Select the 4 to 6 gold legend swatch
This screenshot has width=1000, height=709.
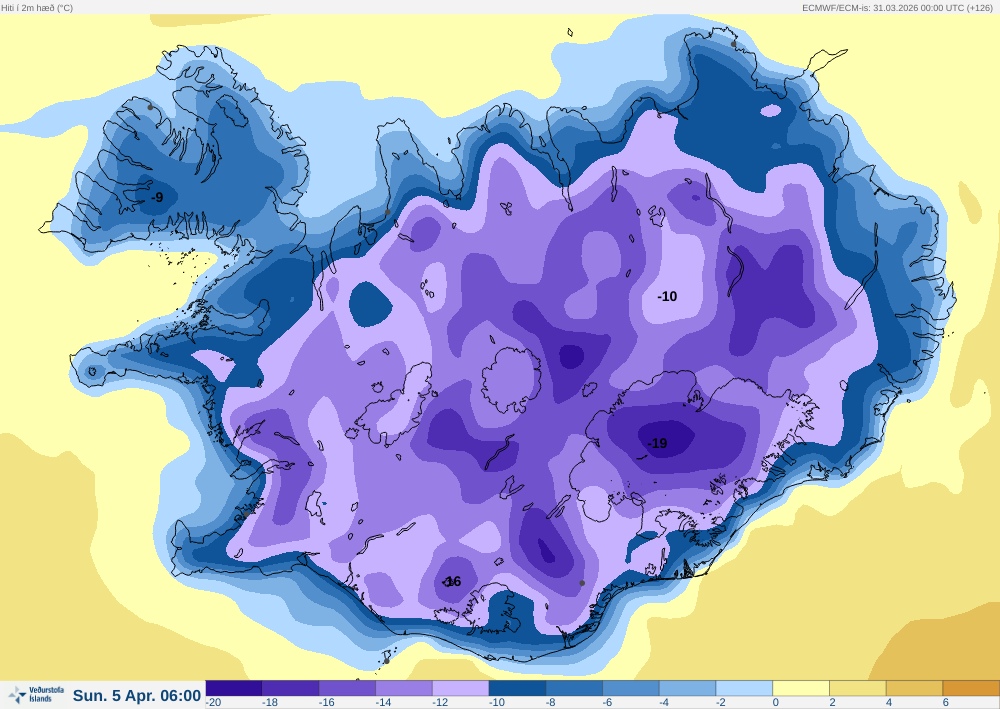click(x=915, y=688)
